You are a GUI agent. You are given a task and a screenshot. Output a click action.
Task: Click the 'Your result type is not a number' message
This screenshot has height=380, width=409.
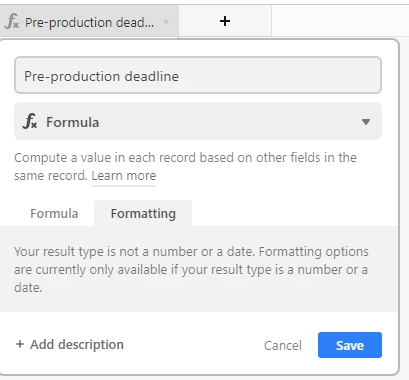click(x=191, y=269)
